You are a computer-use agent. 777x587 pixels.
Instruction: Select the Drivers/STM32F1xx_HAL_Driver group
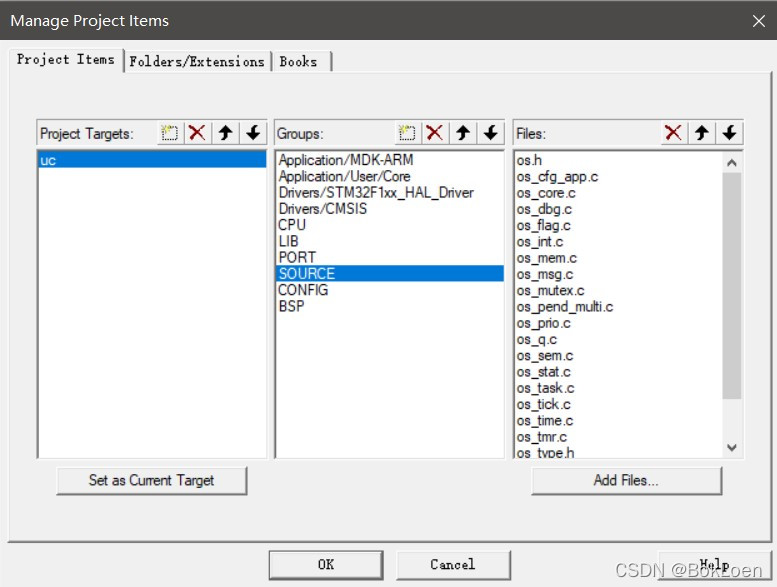[389, 193]
